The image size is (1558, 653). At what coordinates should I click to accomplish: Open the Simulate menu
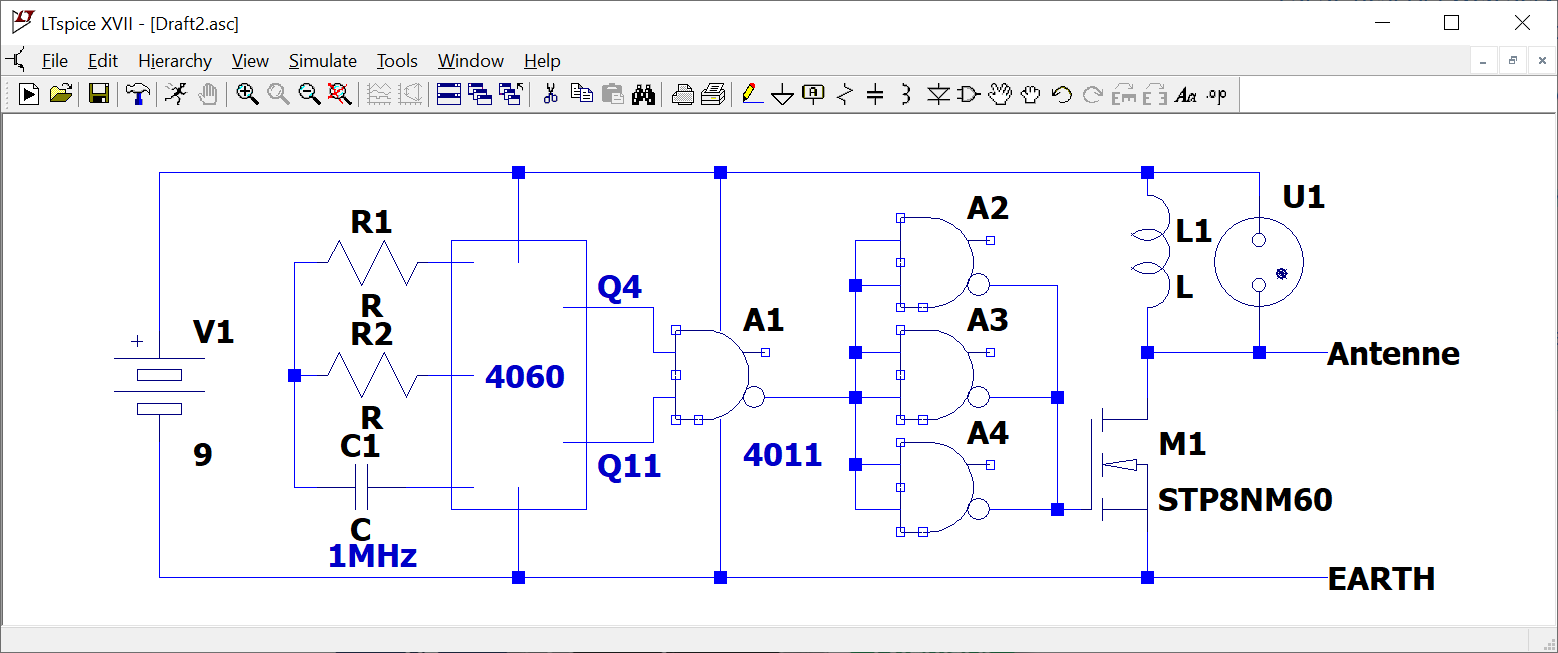tap(323, 61)
